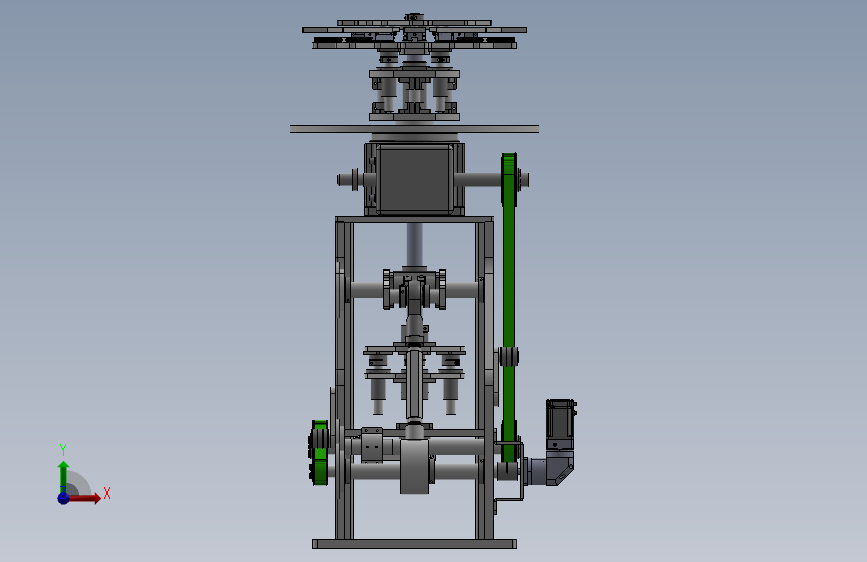Select the top rotating turntable assembly

tap(414, 32)
